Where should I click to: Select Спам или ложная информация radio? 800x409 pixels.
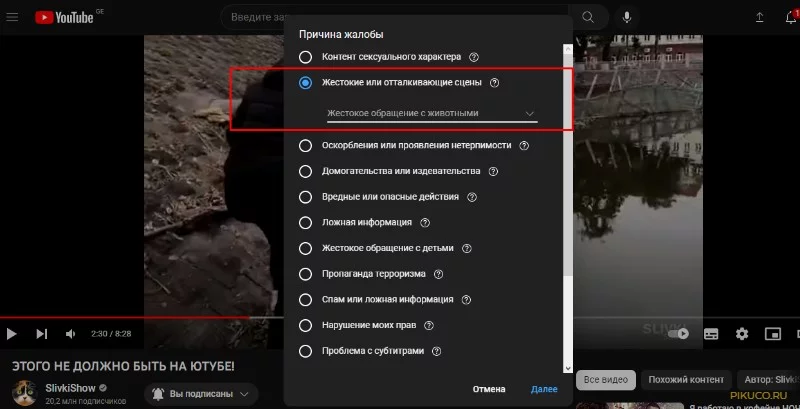tap(305, 300)
